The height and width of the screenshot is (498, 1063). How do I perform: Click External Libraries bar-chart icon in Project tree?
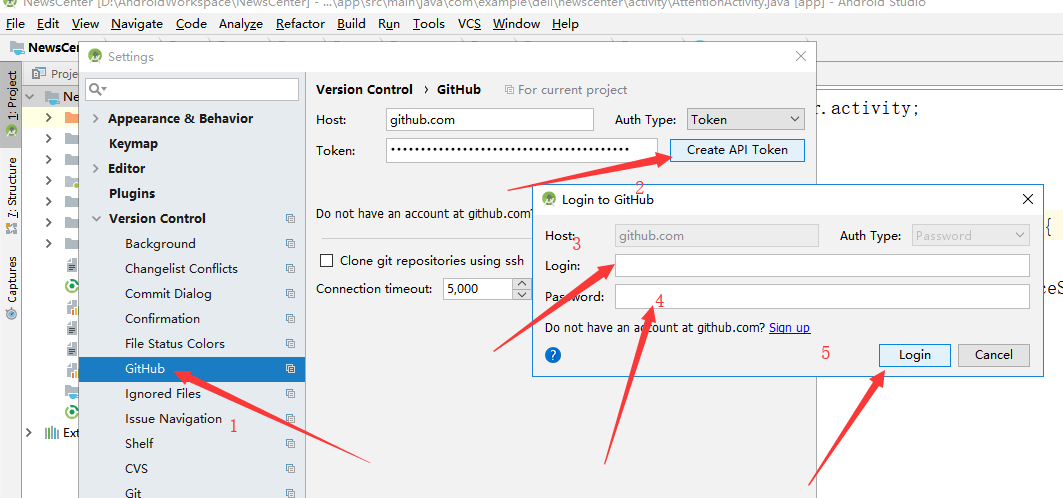click(52, 433)
